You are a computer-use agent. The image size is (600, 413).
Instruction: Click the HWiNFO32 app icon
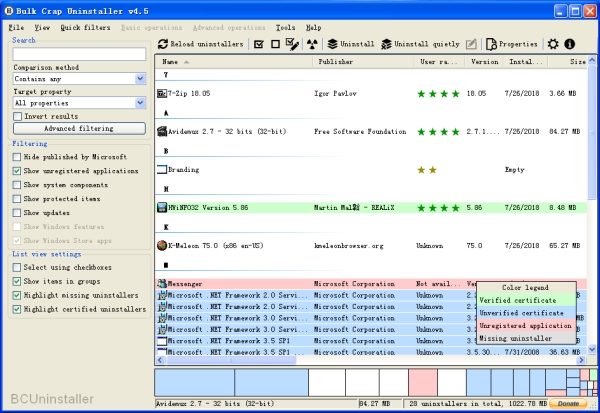click(x=162, y=207)
